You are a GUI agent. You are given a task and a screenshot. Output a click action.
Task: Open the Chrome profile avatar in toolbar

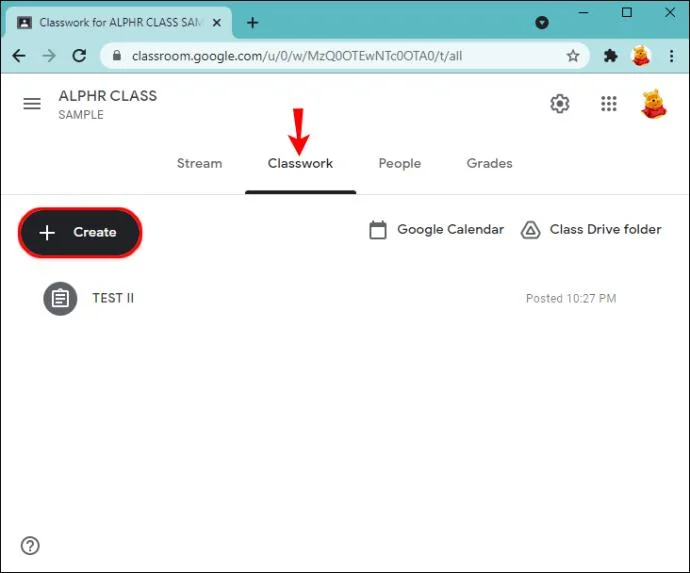pyautogui.click(x=641, y=56)
